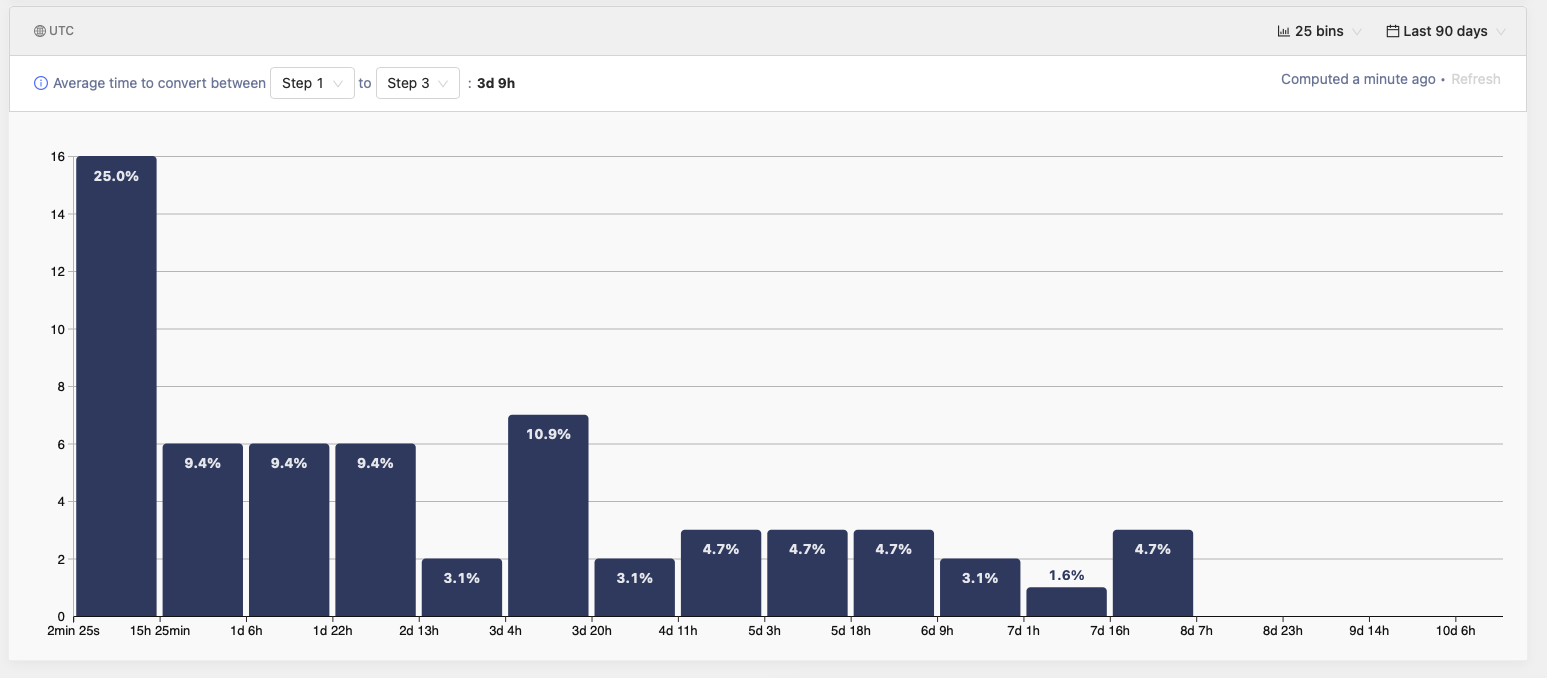This screenshot has width=1547, height=678.
Task: Open the UTC timezone globe icon
Action: pyautogui.click(x=38, y=30)
